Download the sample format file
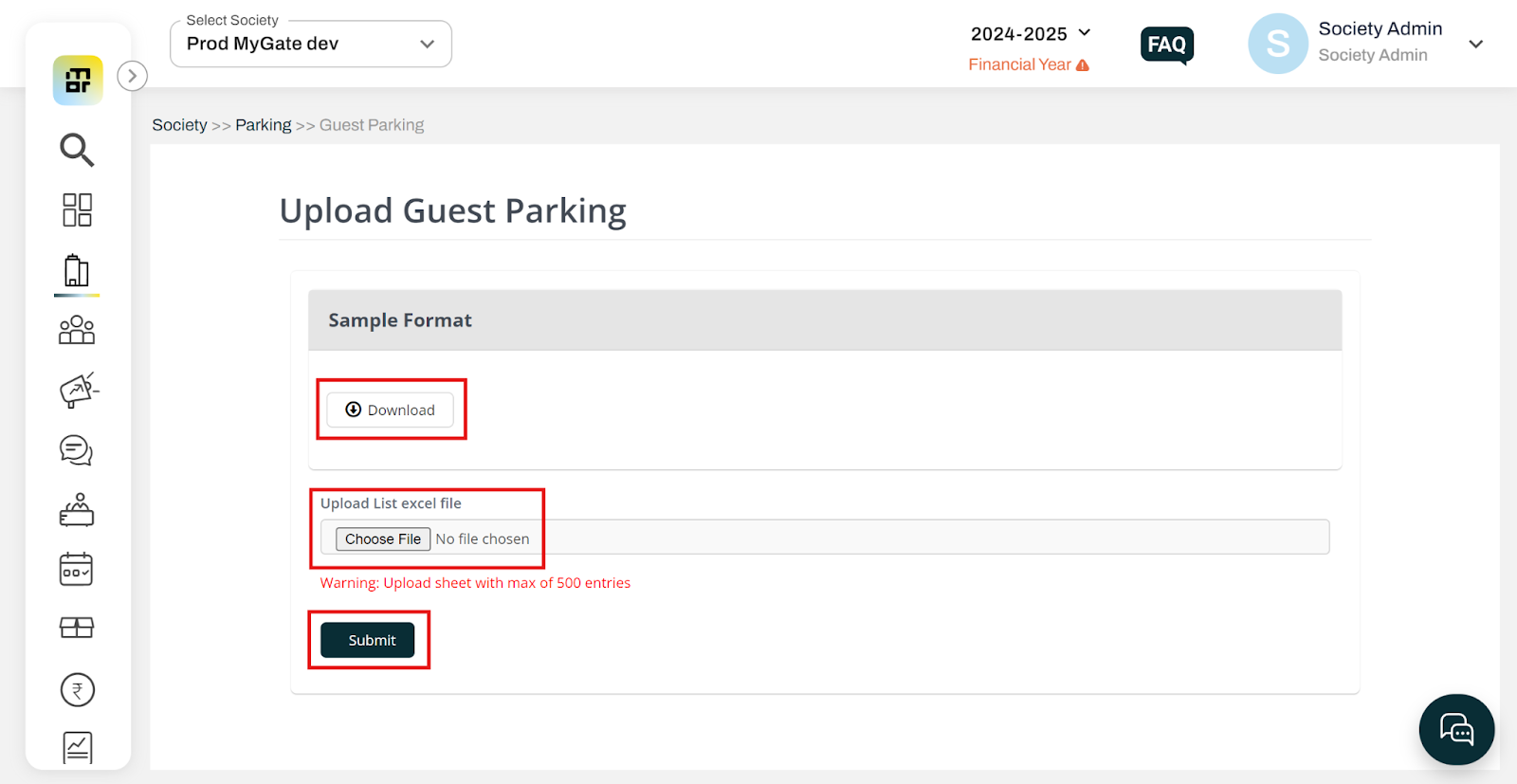 pos(391,410)
